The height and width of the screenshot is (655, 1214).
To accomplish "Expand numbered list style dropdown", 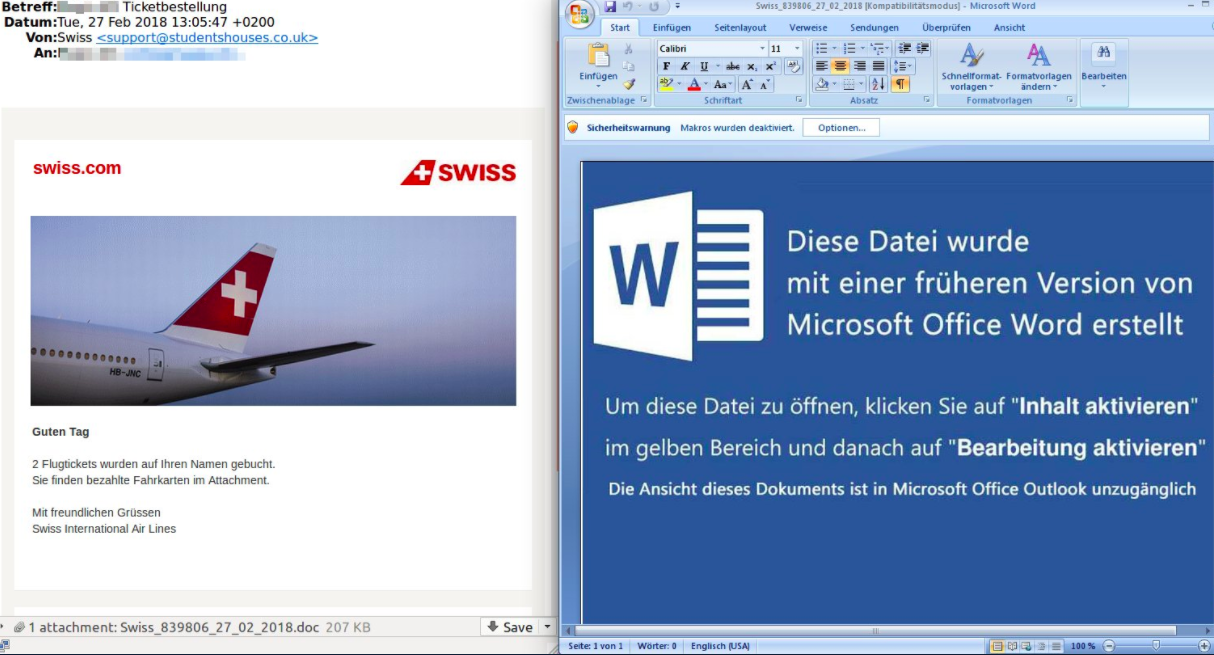I will [862, 48].
